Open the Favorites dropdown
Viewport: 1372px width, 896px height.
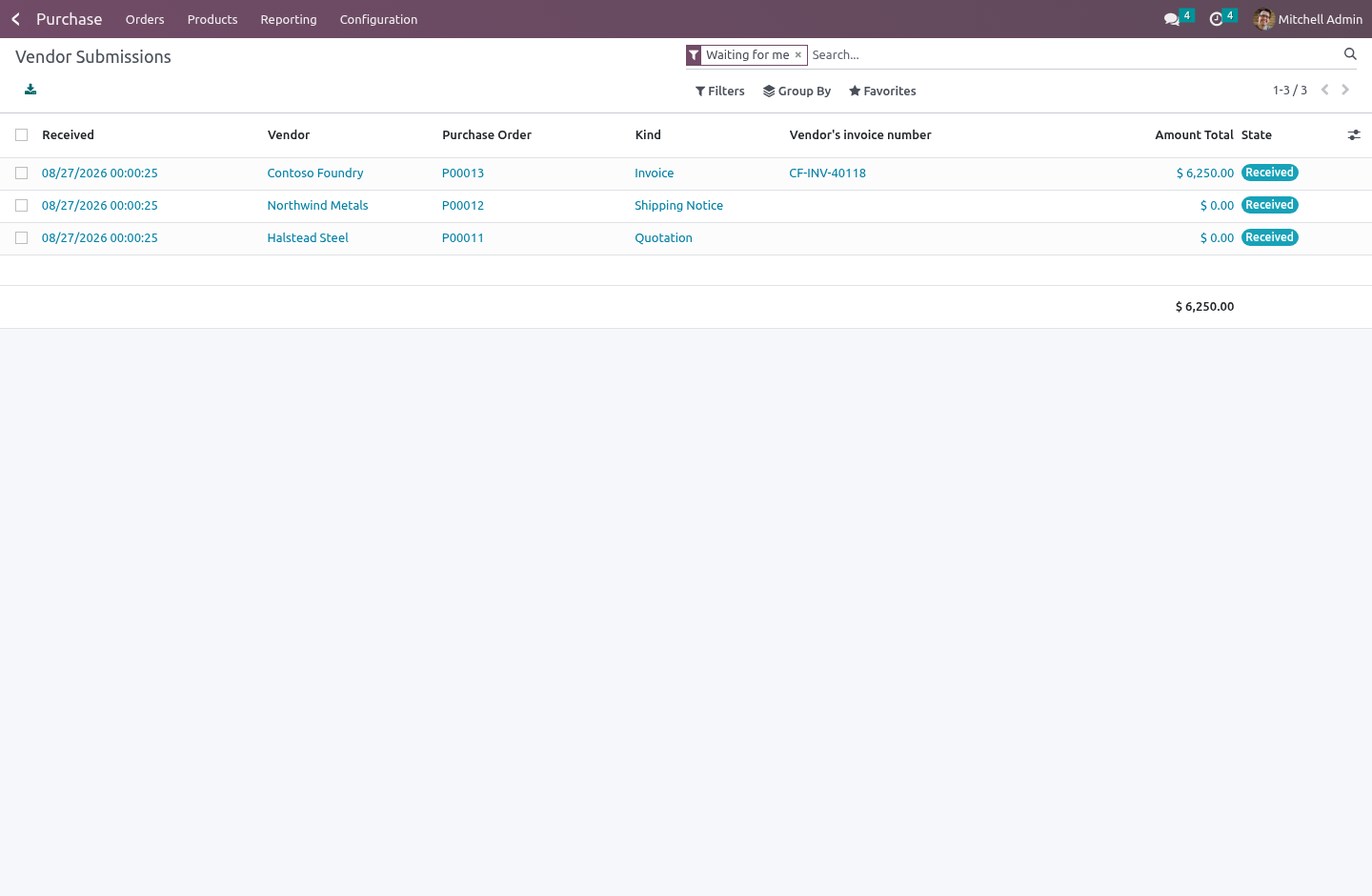pyautogui.click(x=883, y=92)
